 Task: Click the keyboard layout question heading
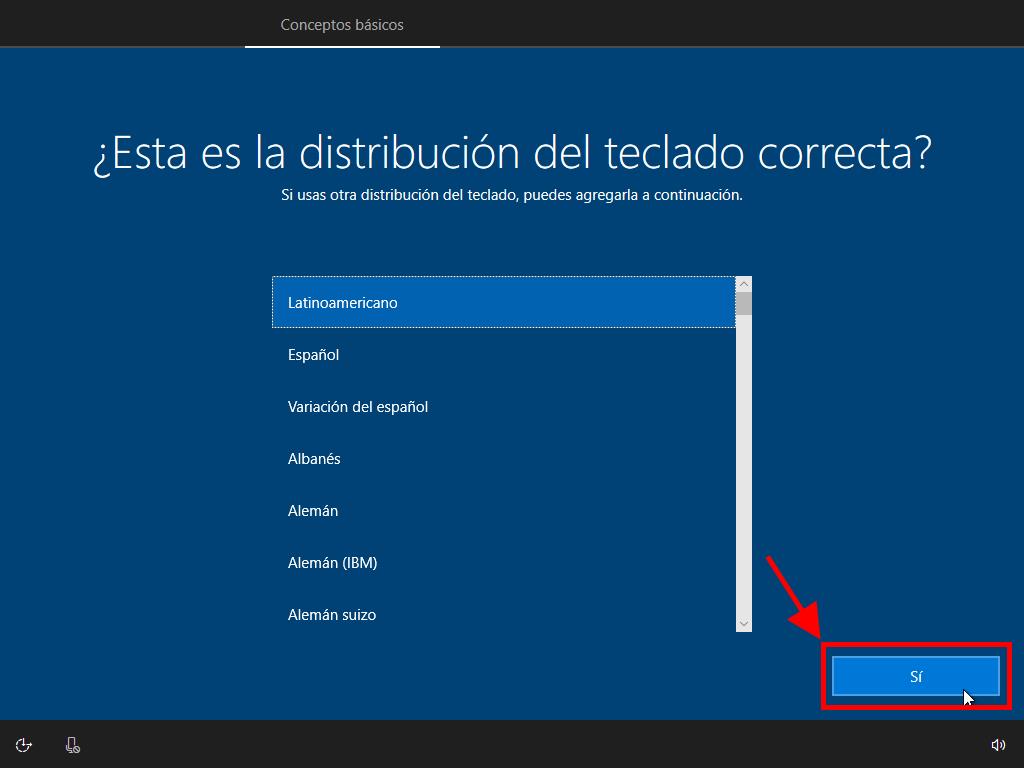tap(512, 153)
